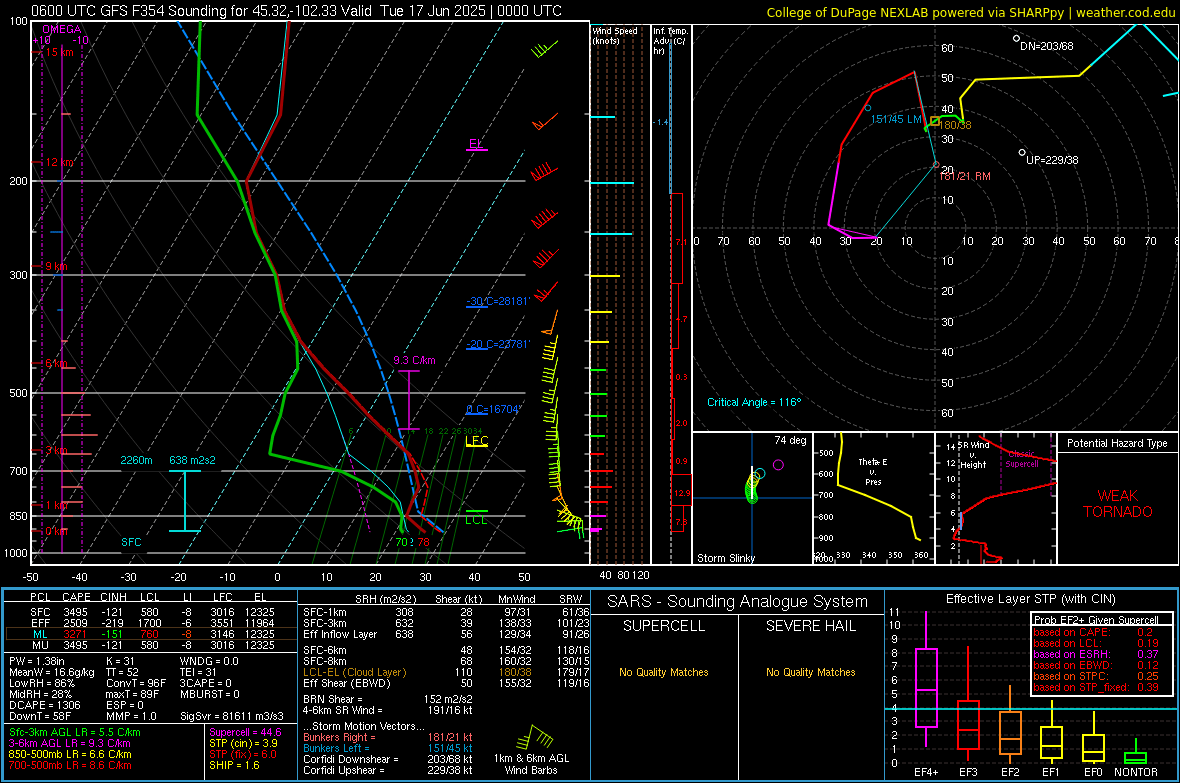
Task: Click the 'MU' parcel row label
Action: pyautogui.click(x=40, y=644)
